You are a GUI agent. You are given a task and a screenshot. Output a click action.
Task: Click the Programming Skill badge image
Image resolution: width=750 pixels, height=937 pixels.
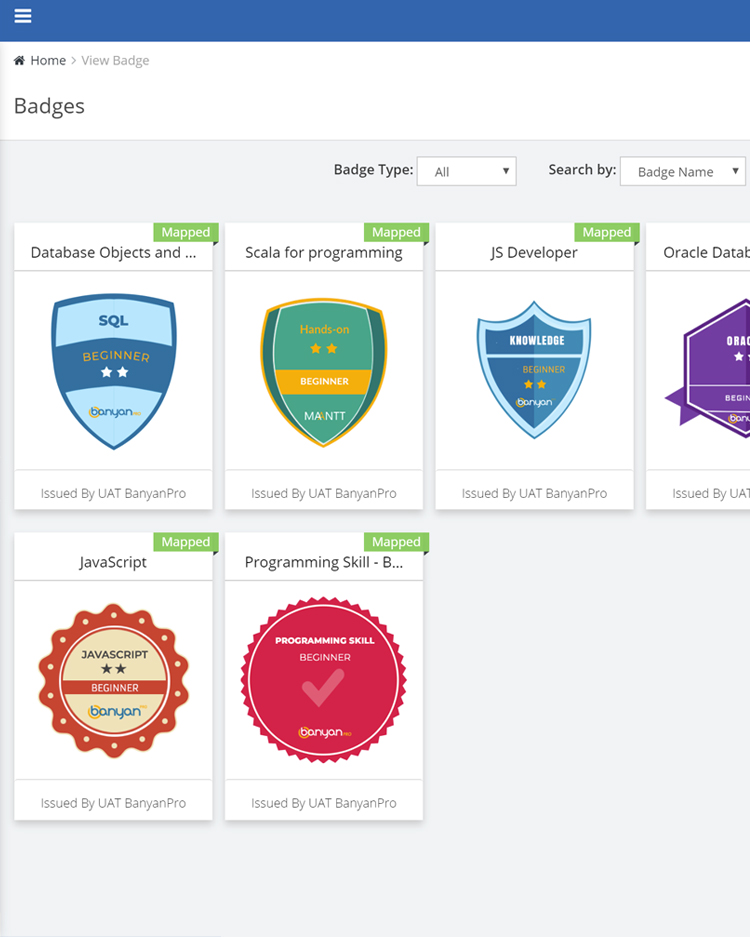coord(324,680)
